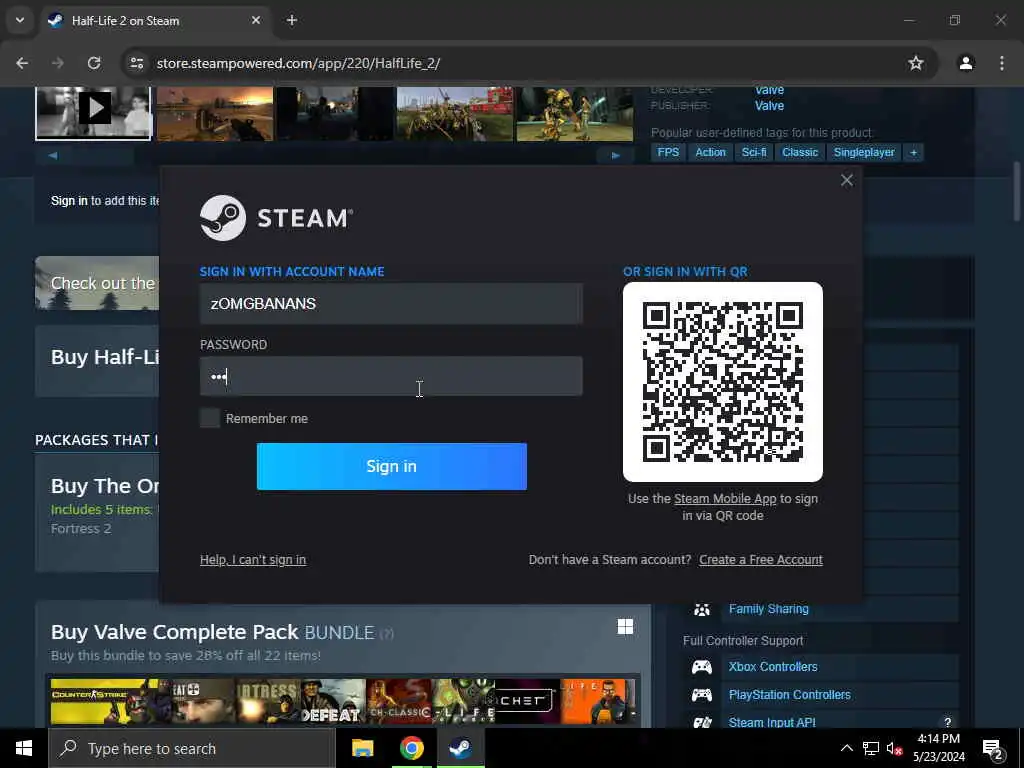The image size is (1024, 768).
Task: Open Valve publisher link
Action: pyautogui.click(x=769, y=106)
